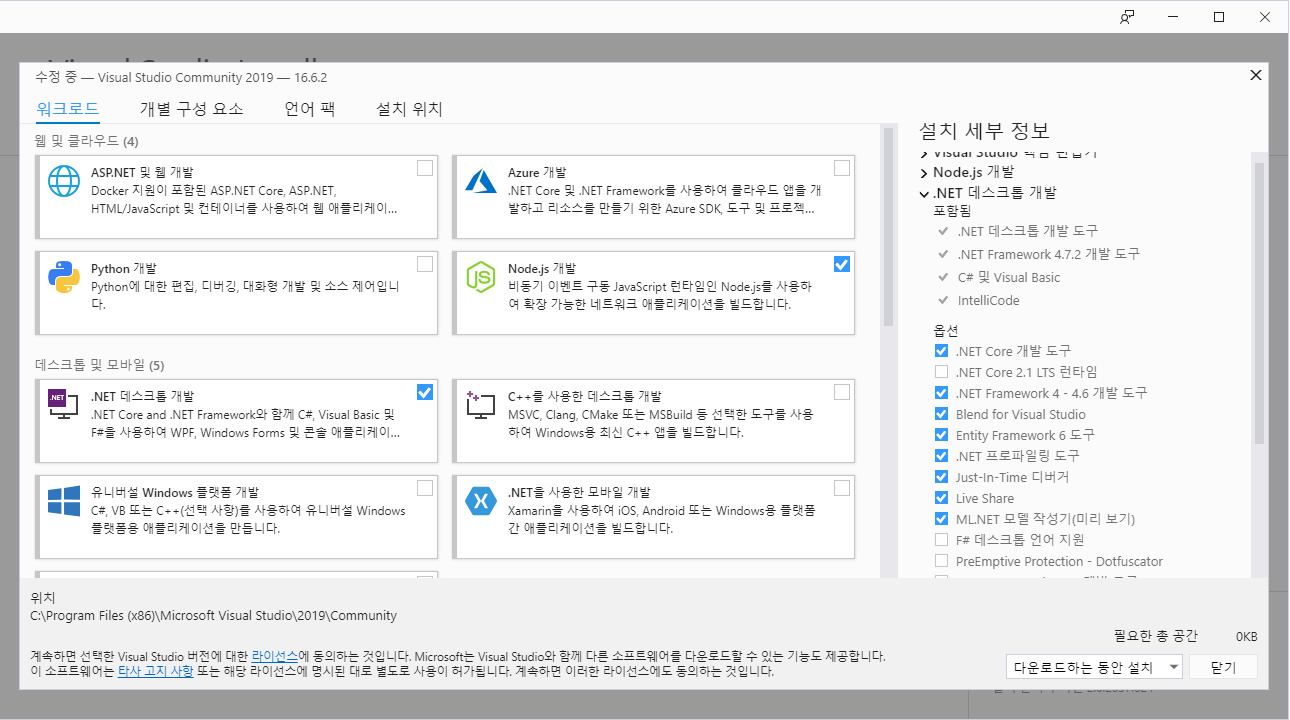This screenshot has width=1290, height=720.
Task: Click the Universal Windows platform logo icon
Action: point(64,501)
